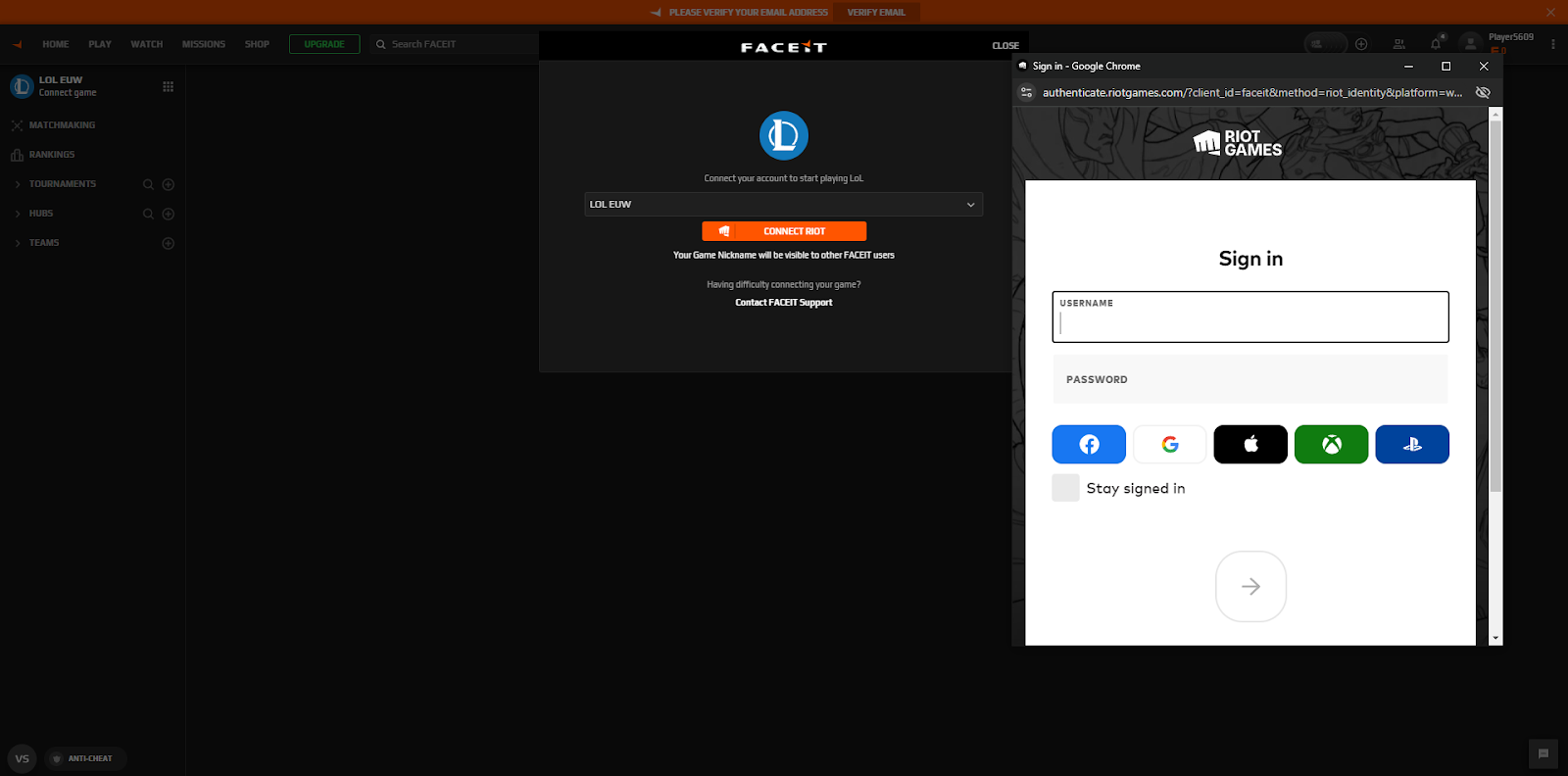
Task: Click the green Upgrade button
Action: pyautogui.click(x=324, y=44)
